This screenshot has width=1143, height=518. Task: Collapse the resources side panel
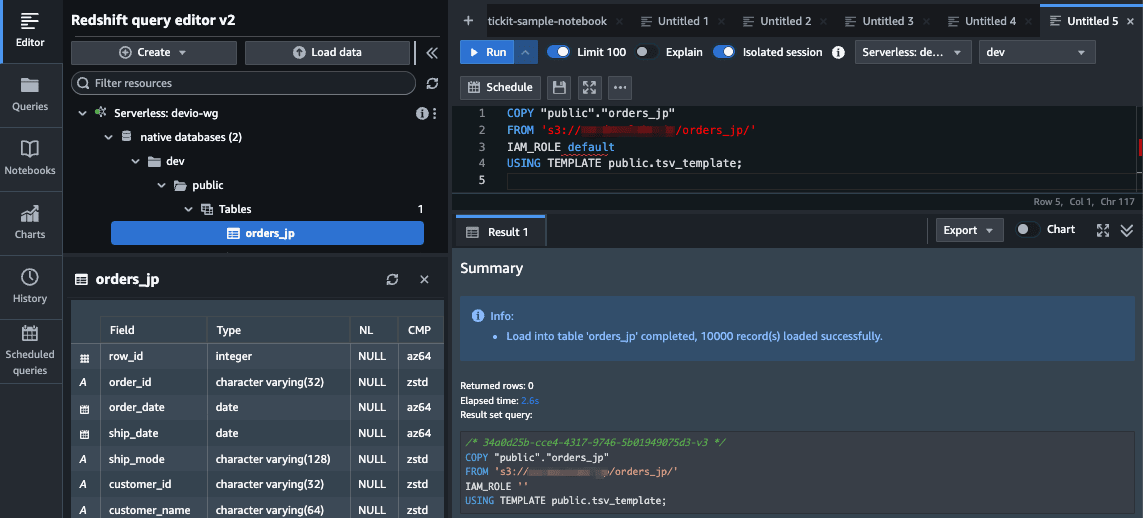(432, 52)
